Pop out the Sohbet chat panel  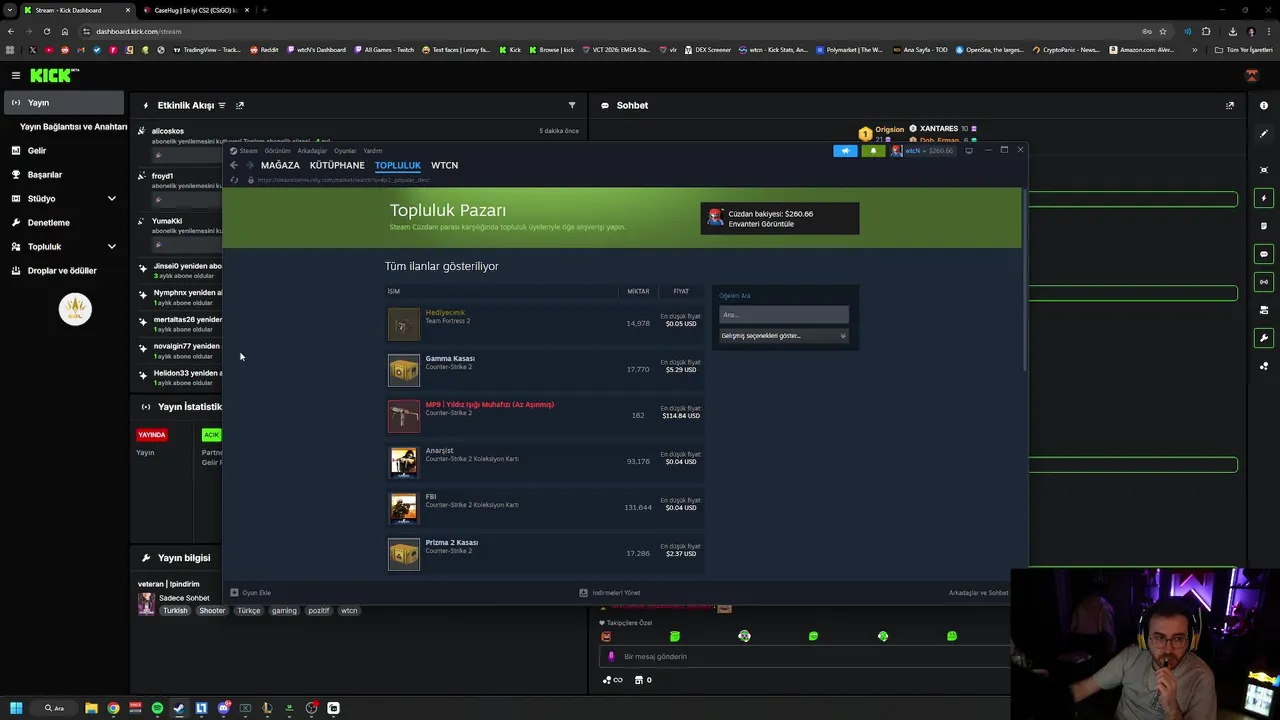[x=1230, y=105]
